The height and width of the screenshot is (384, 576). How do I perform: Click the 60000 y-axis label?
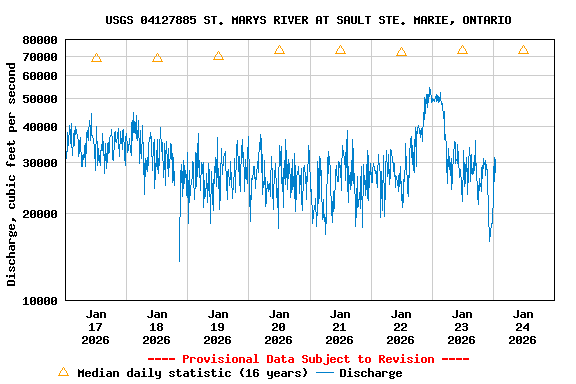click(x=40, y=76)
